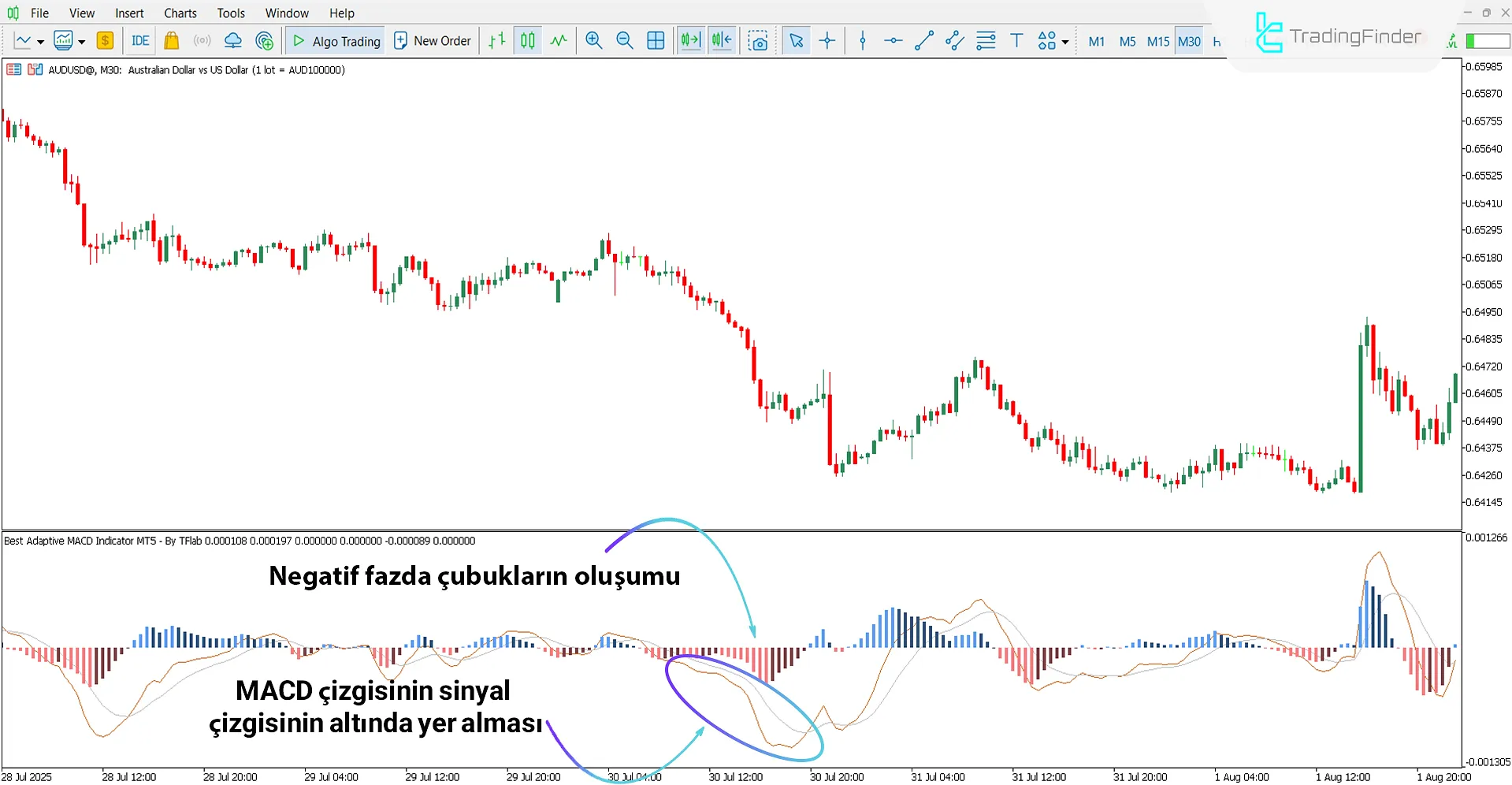1512x785 pixels.
Task: Select the vertical line drawing tool
Action: (x=862, y=40)
